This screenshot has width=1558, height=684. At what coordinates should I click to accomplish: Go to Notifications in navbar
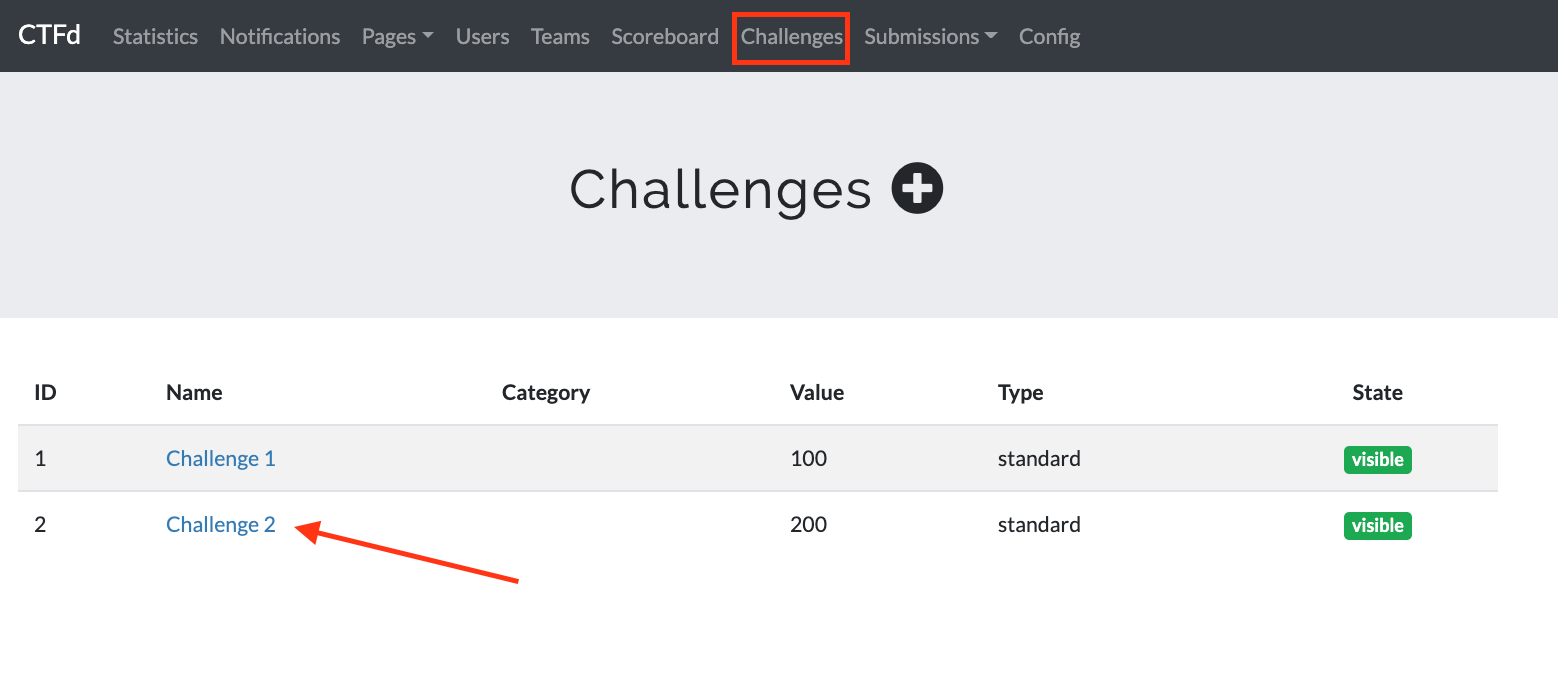point(280,37)
